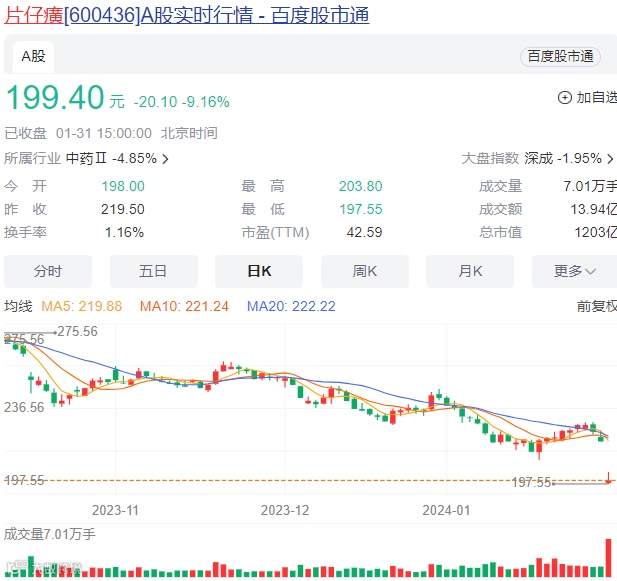The height and width of the screenshot is (581, 617).
Task: Expand industry 中药Ⅱ chevron arrow
Action: tap(165, 159)
